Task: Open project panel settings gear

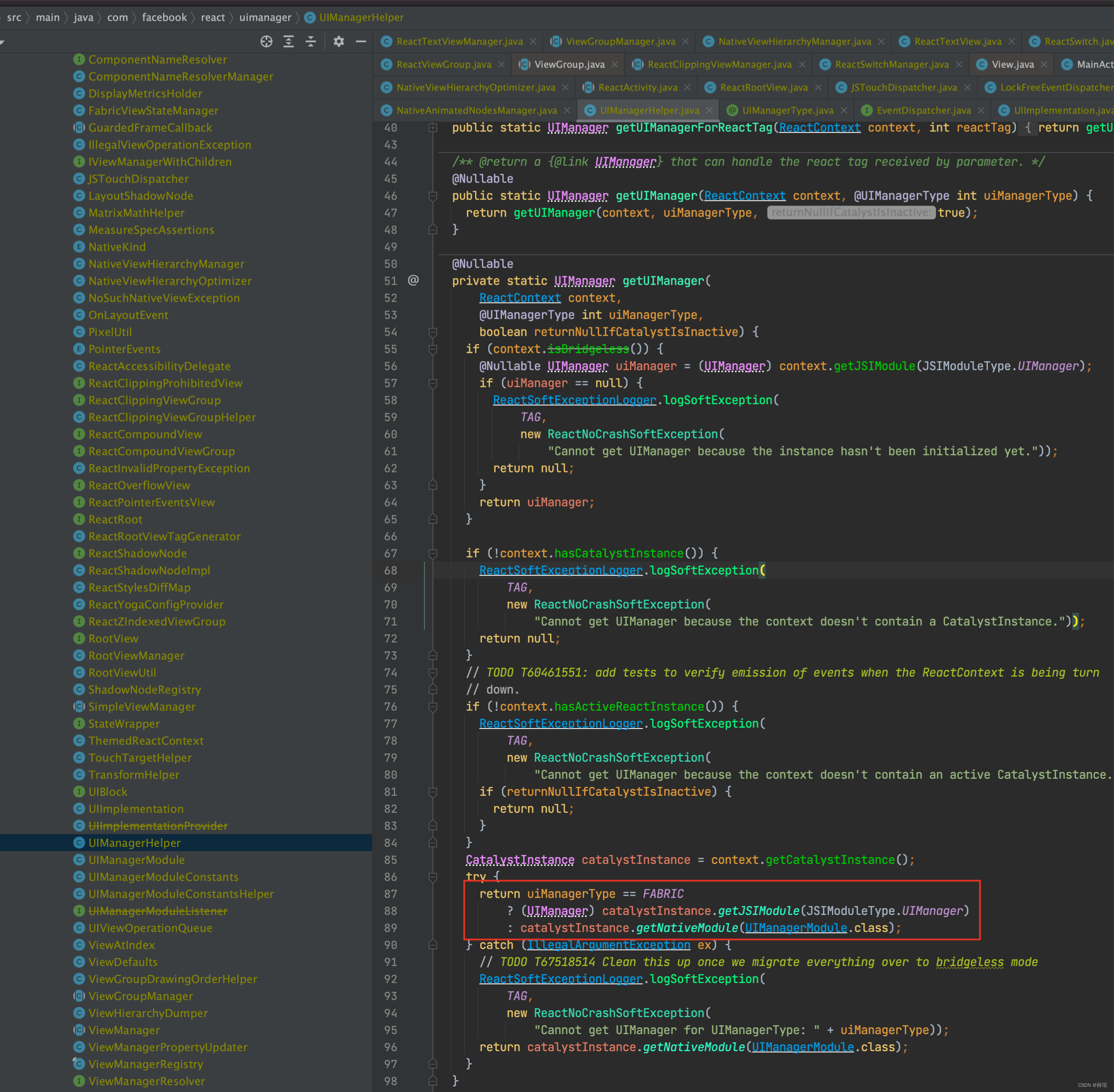Action: coord(339,41)
